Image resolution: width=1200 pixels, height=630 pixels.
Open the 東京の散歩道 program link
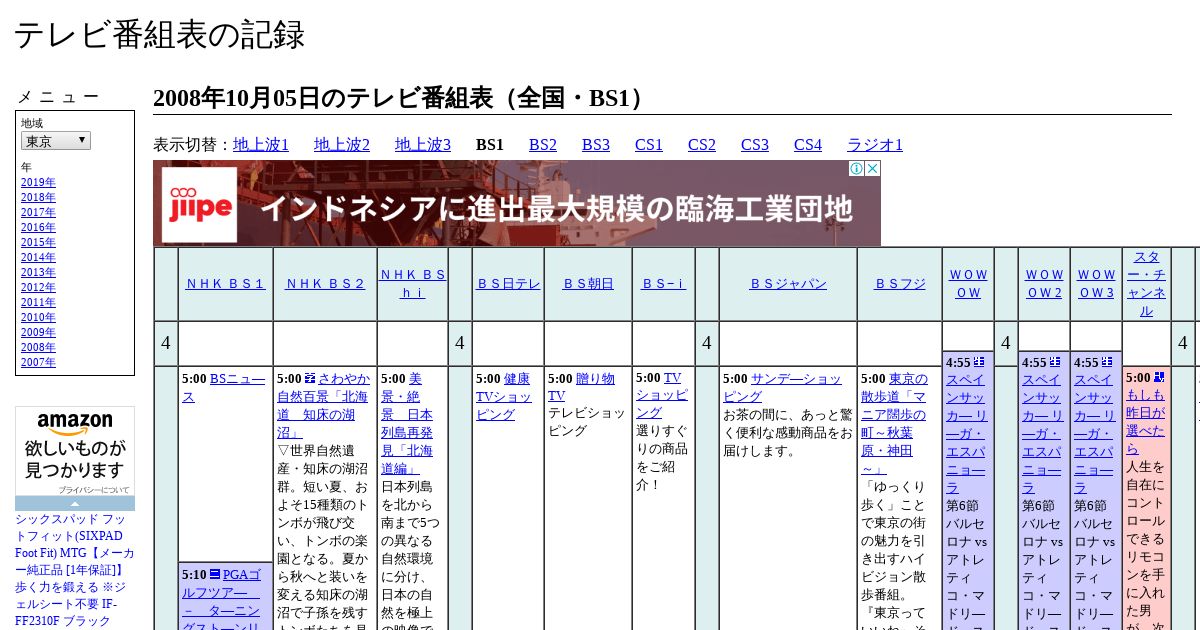(x=894, y=424)
